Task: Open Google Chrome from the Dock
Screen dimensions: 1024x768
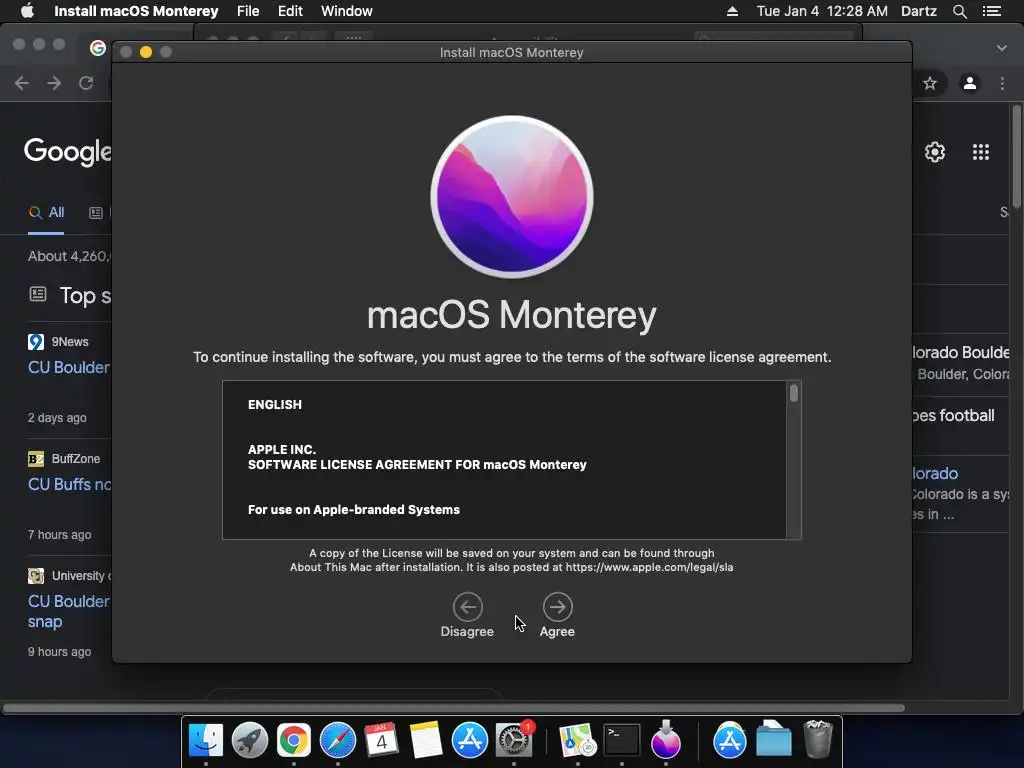Action: [x=294, y=740]
